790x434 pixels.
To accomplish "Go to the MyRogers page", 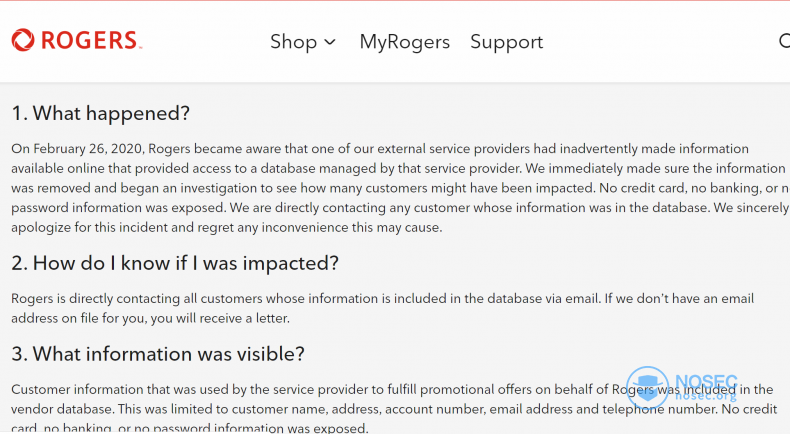I will [x=405, y=42].
